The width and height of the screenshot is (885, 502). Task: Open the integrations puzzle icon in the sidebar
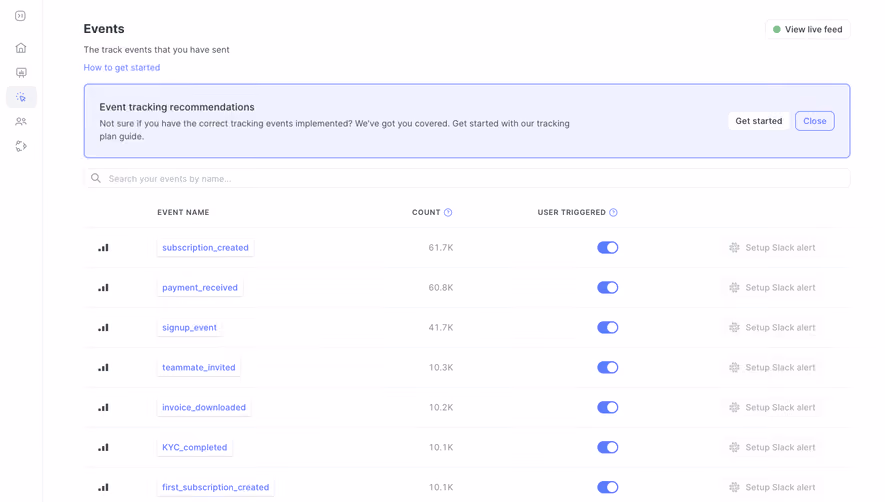21,146
